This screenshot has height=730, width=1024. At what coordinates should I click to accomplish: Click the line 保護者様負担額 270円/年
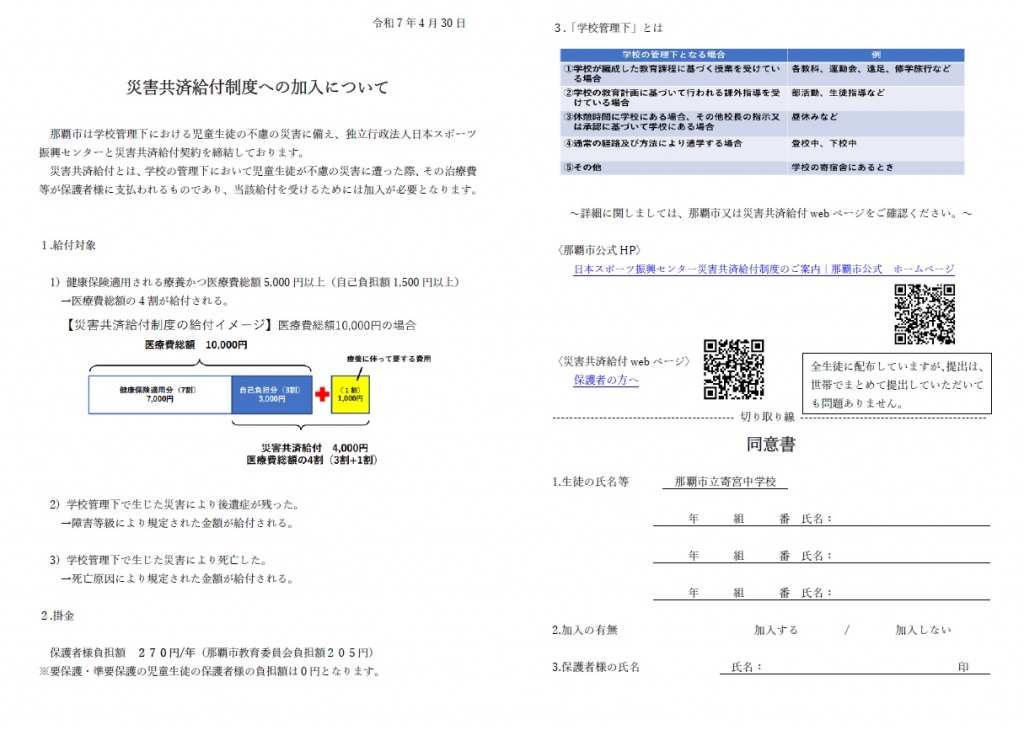click(x=212, y=652)
